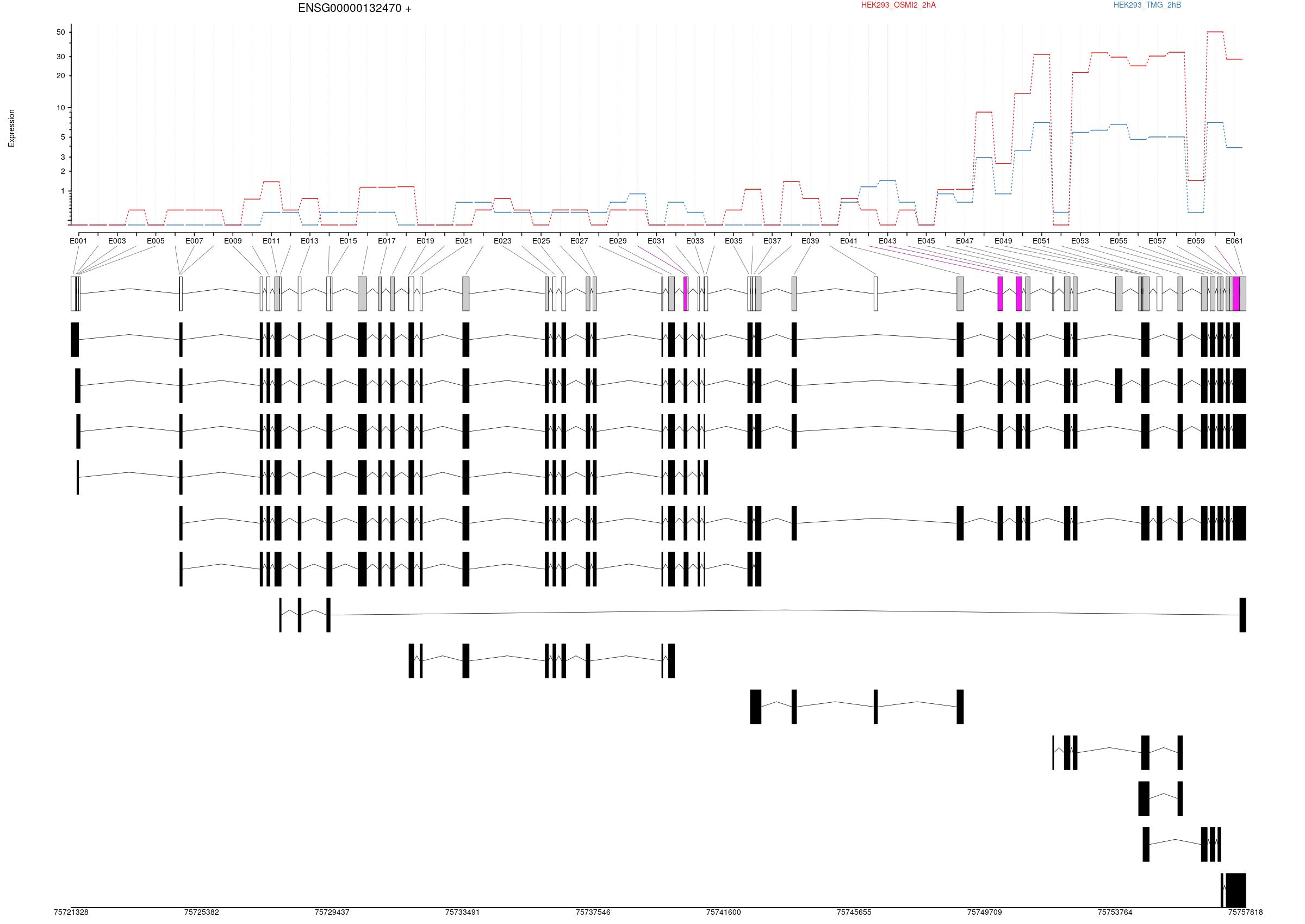Click exon label E033
The width and height of the screenshot is (1305, 924).
click(x=695, y=241)
